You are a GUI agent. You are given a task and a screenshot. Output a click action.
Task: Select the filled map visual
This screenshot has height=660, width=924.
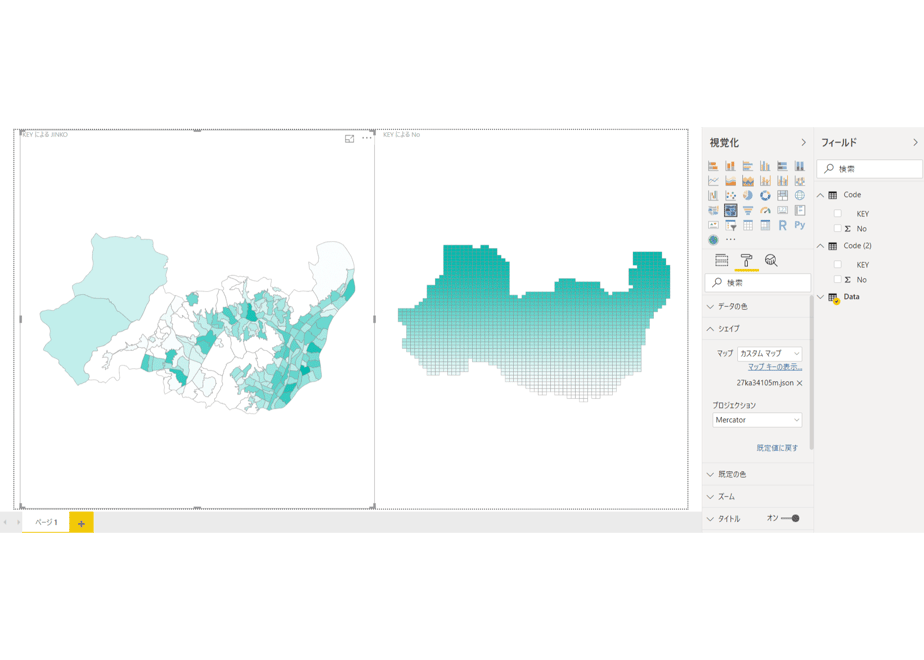(713, 210)
